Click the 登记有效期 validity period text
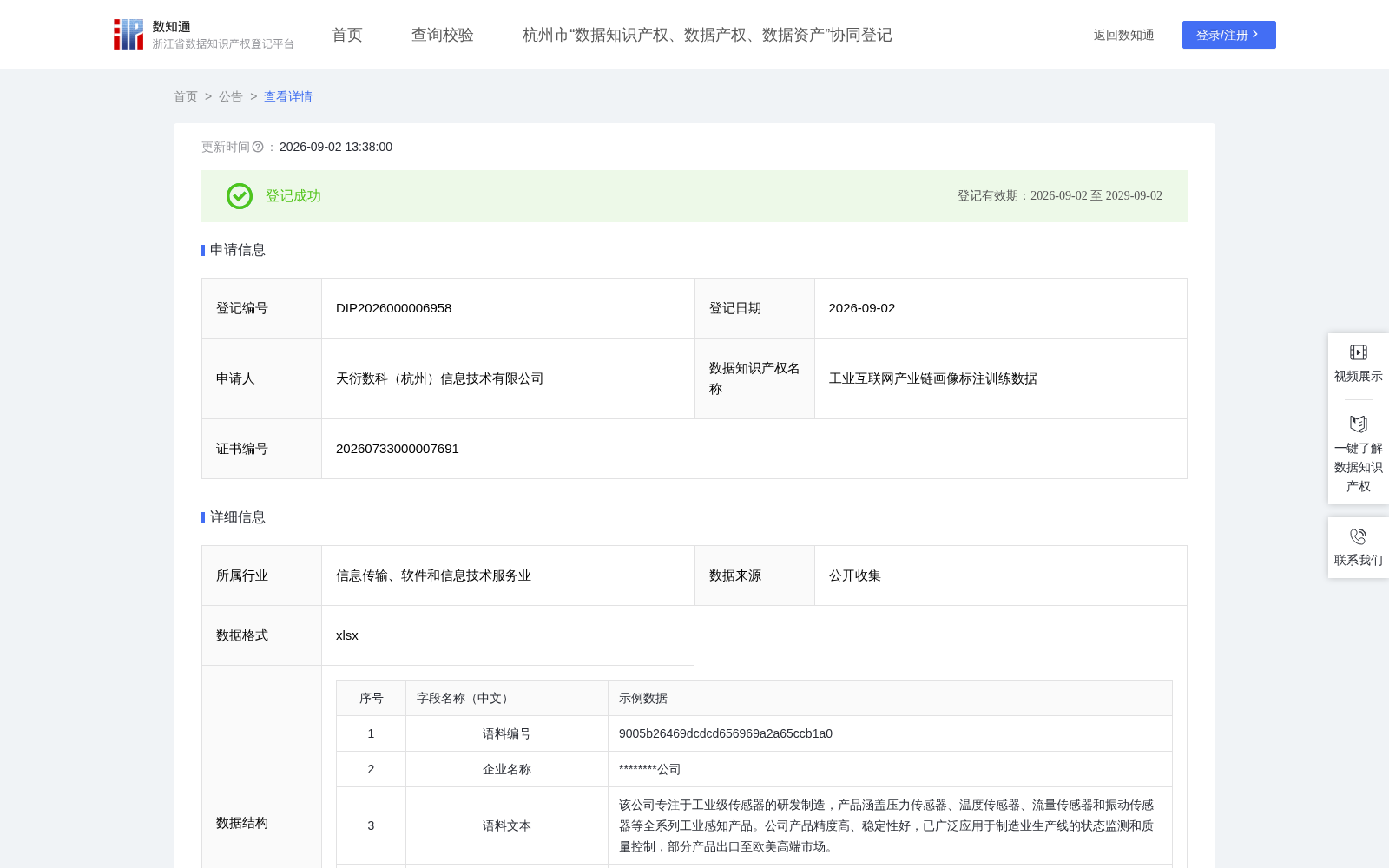 click(x=1060, y=196)
